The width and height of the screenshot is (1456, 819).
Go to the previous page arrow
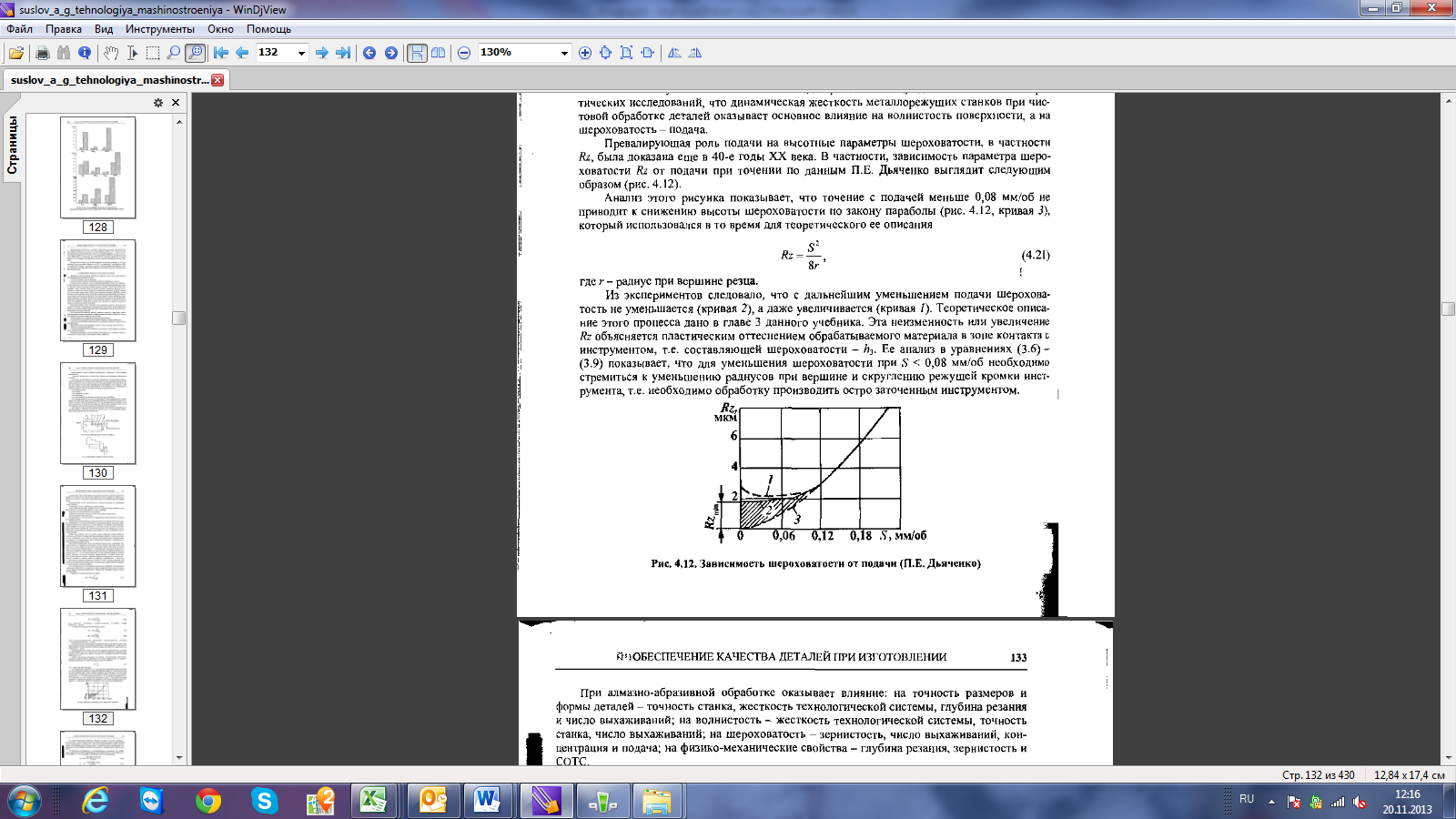[242, 53]
